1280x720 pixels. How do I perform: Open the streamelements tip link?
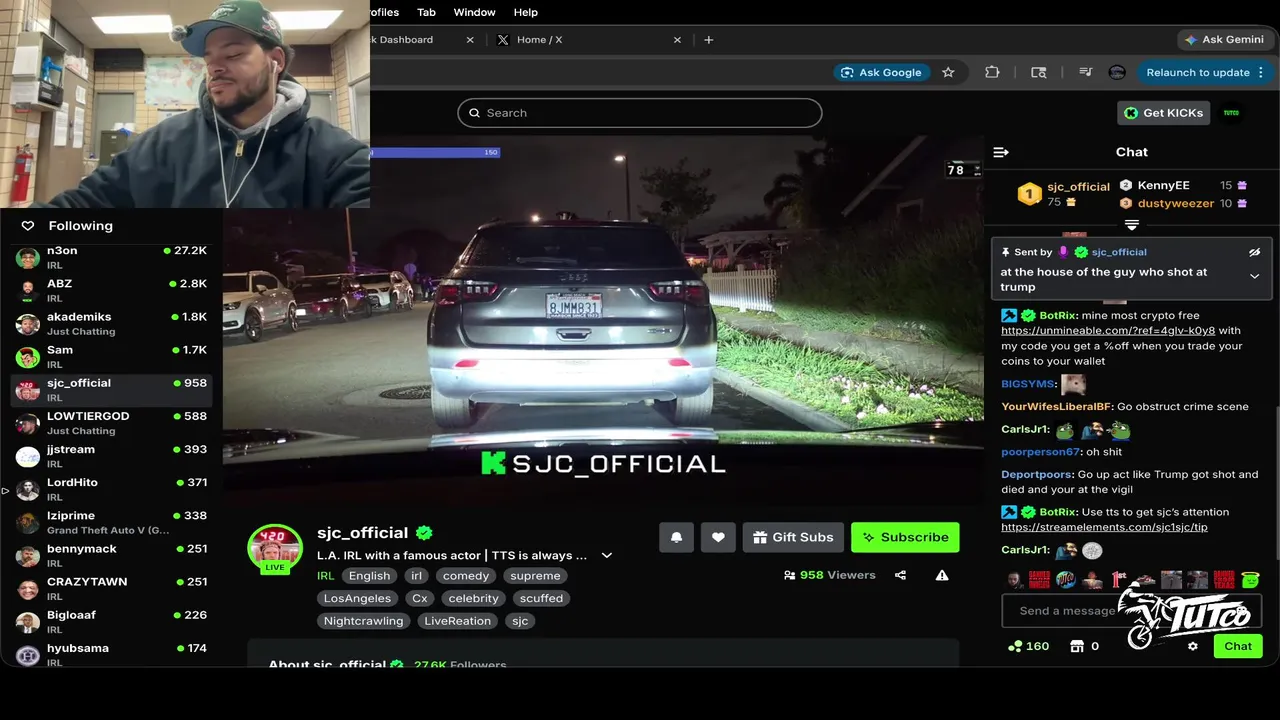point(1104,527)
